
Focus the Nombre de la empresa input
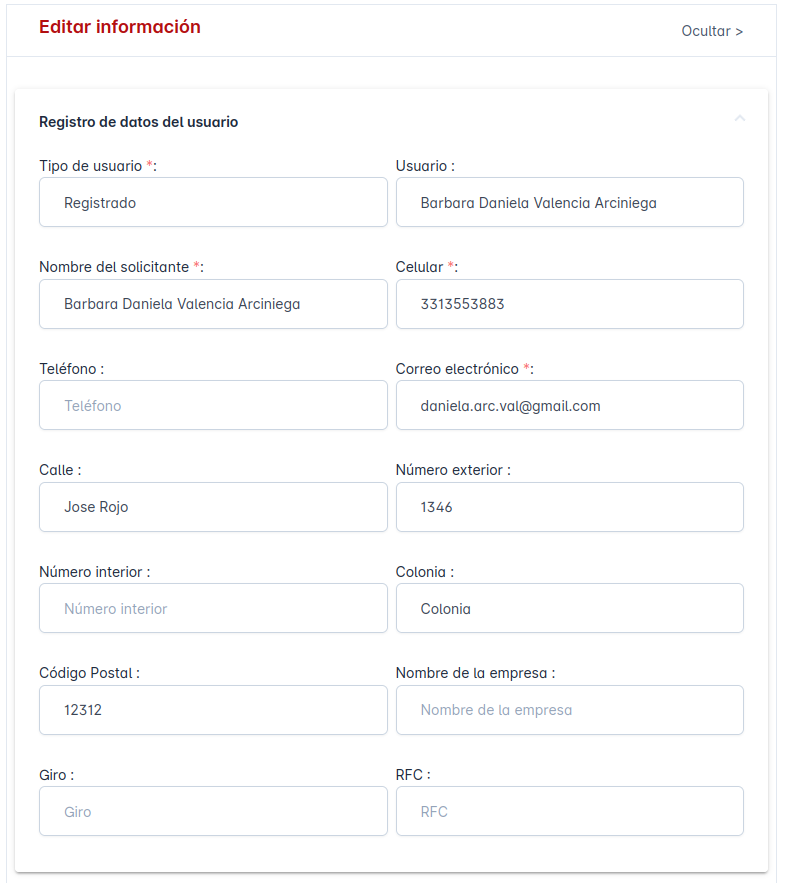tap(569, 710)
